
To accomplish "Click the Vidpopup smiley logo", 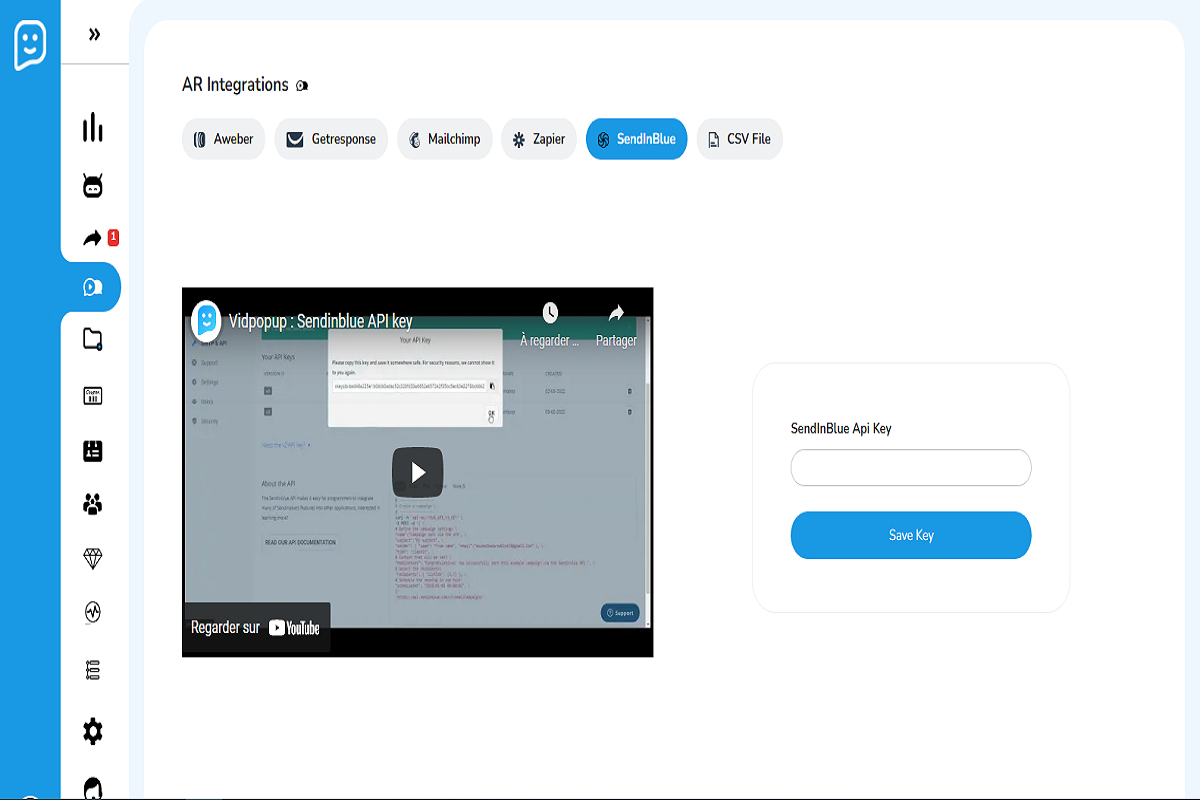I will (x=30, y=45).
